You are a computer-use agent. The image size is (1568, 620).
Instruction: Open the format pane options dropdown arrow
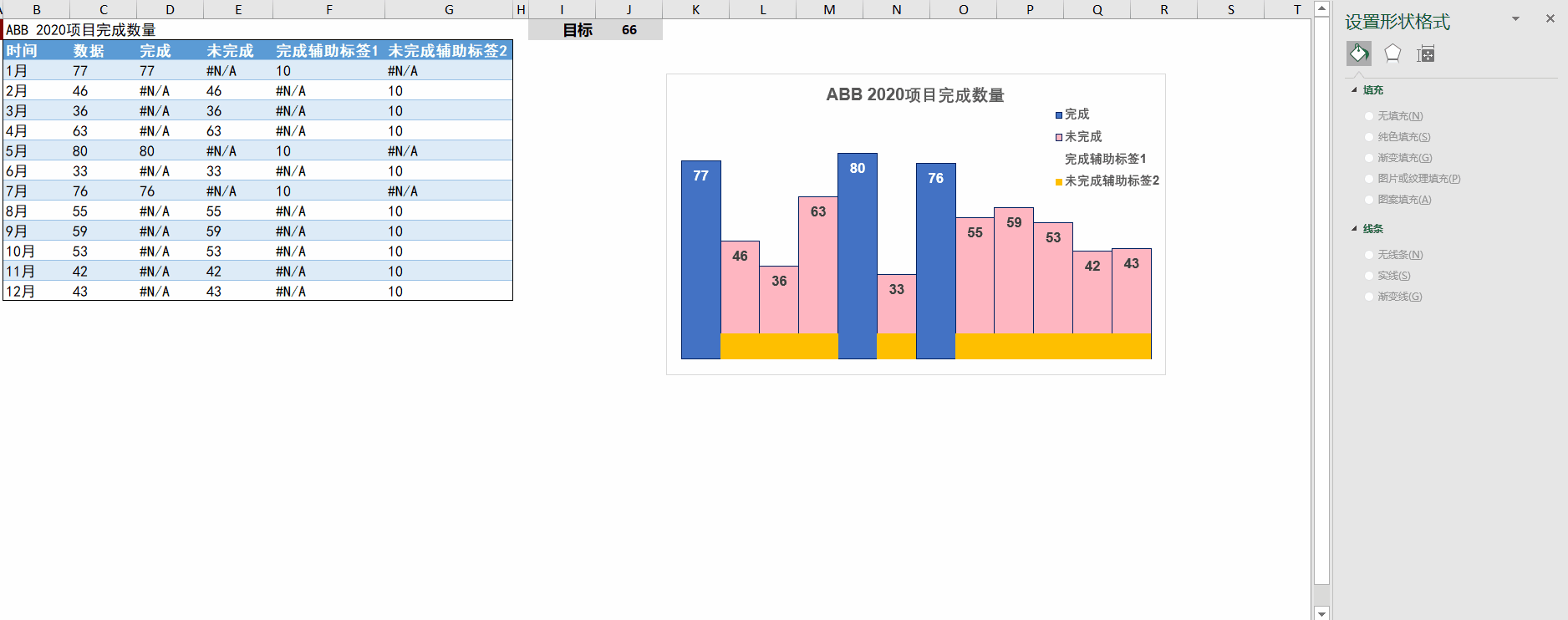[x=1515, y=18]
